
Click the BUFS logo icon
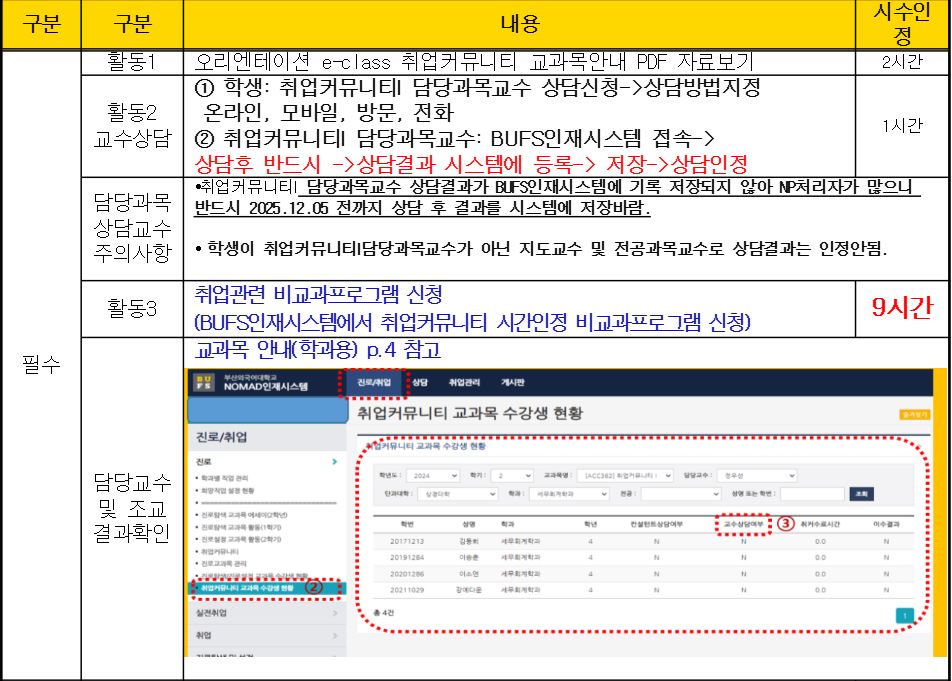[203, 383]
